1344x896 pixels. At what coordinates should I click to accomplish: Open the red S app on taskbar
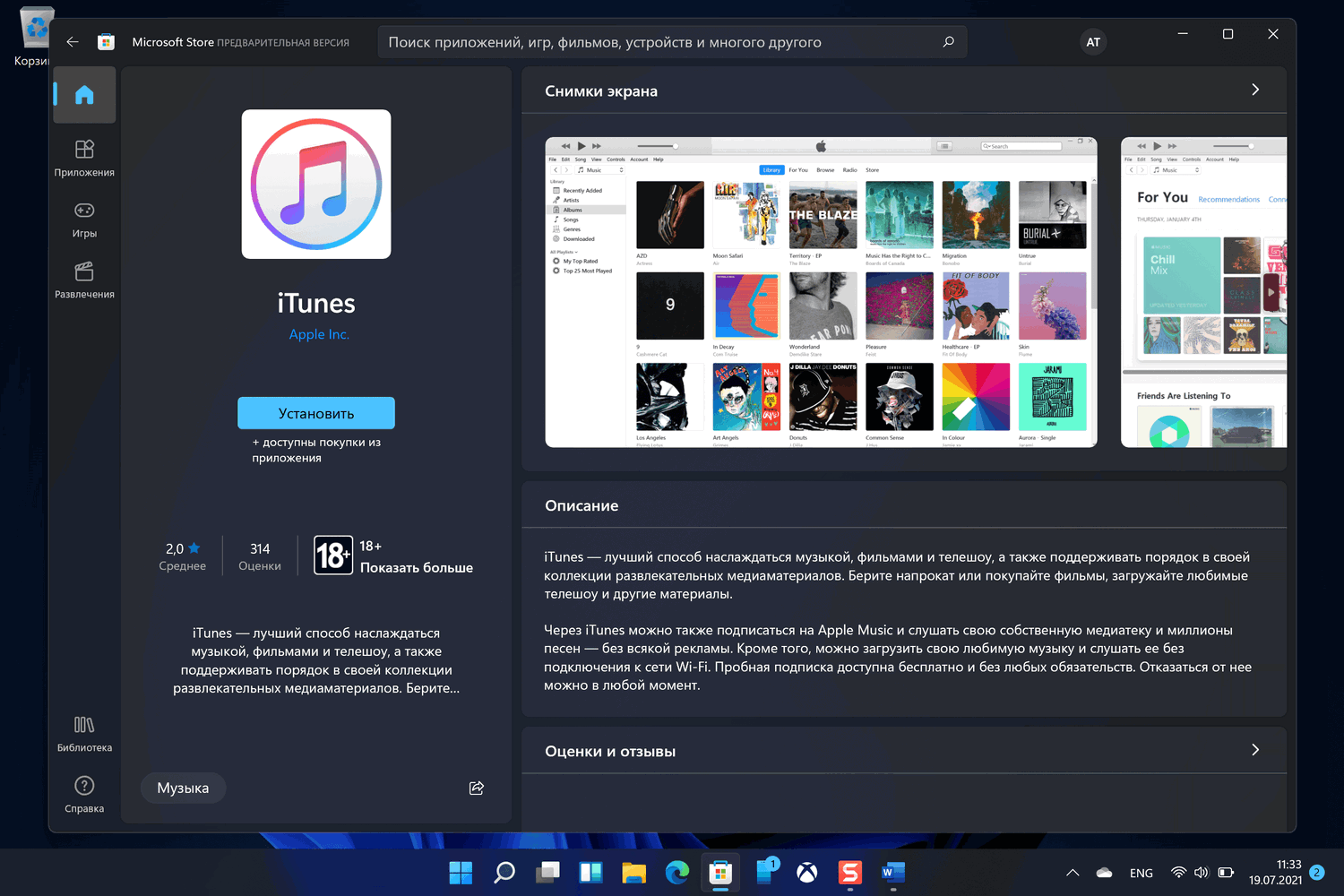click(x=850, y=873)
